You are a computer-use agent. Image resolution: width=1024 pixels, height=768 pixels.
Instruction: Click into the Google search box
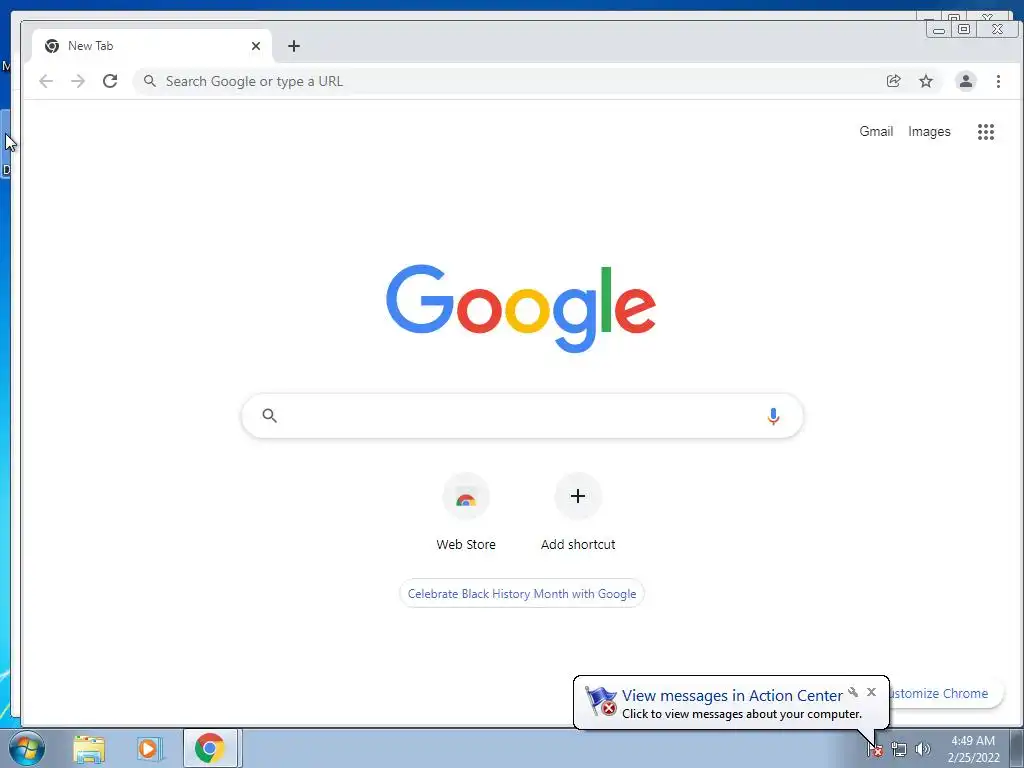point(521,415)
